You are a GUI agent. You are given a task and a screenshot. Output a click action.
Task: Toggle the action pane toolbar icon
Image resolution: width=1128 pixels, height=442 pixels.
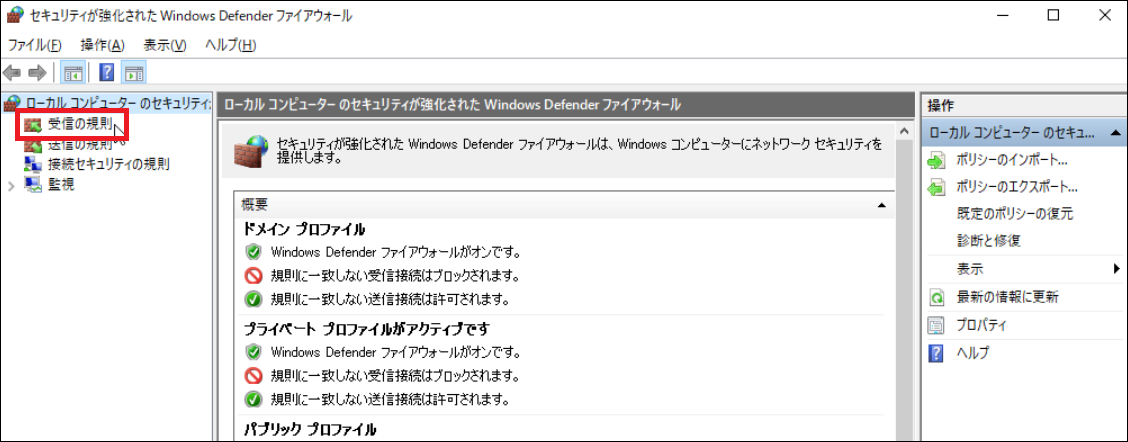tap(134, 72)
